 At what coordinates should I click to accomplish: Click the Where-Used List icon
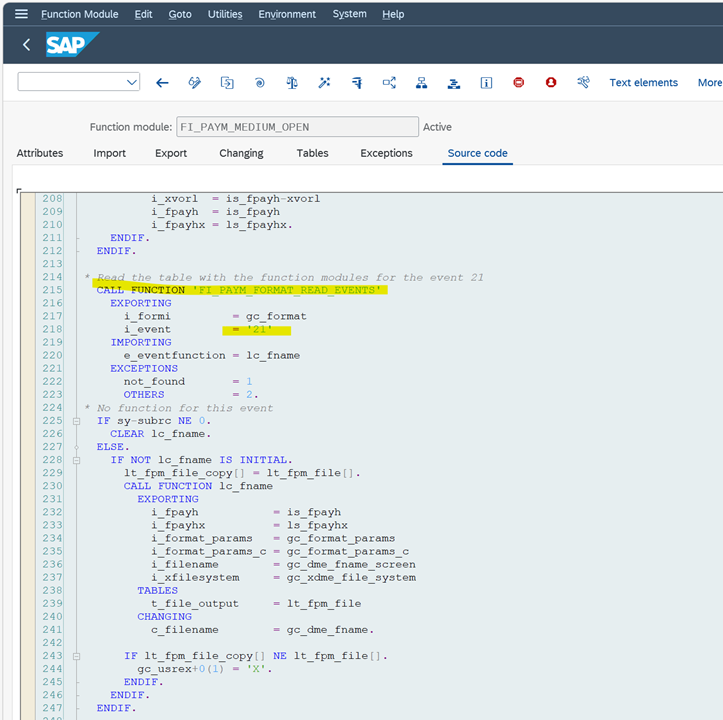389,83
